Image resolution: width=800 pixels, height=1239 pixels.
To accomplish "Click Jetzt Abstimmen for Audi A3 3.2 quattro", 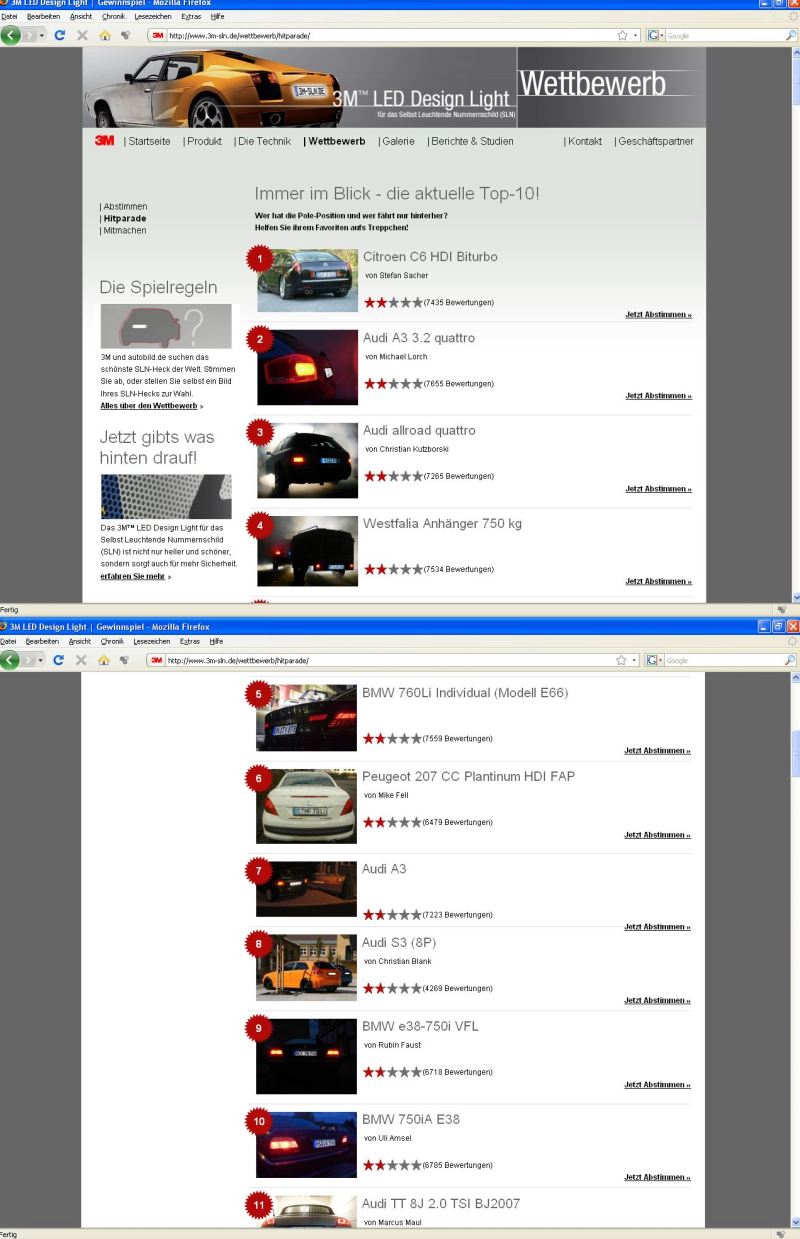I will coord(658,396).
